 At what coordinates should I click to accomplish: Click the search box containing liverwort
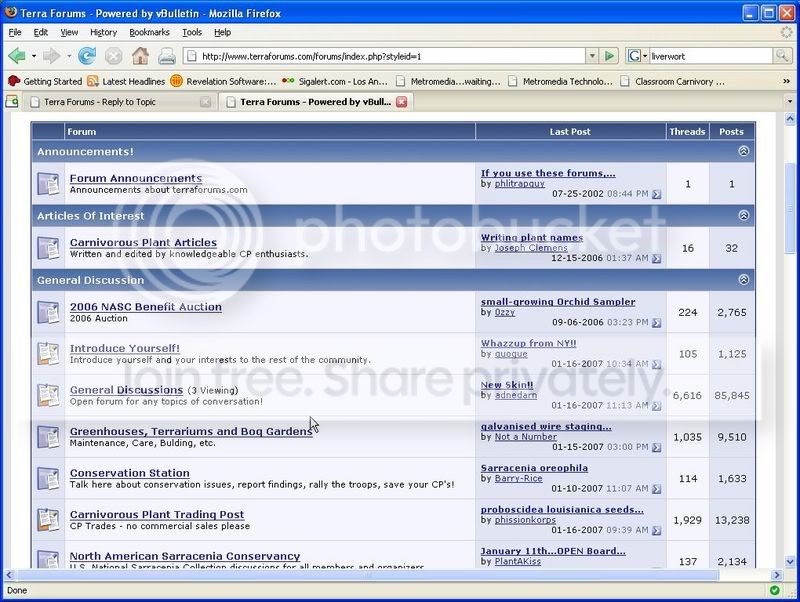click(710, 56)
